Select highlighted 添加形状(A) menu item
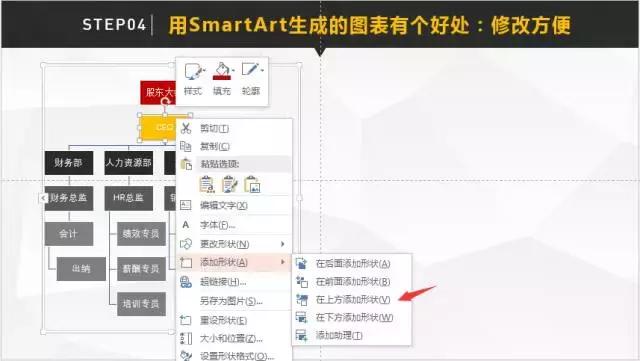This screenshot has width=640, height=361. (x=235, y=263)
